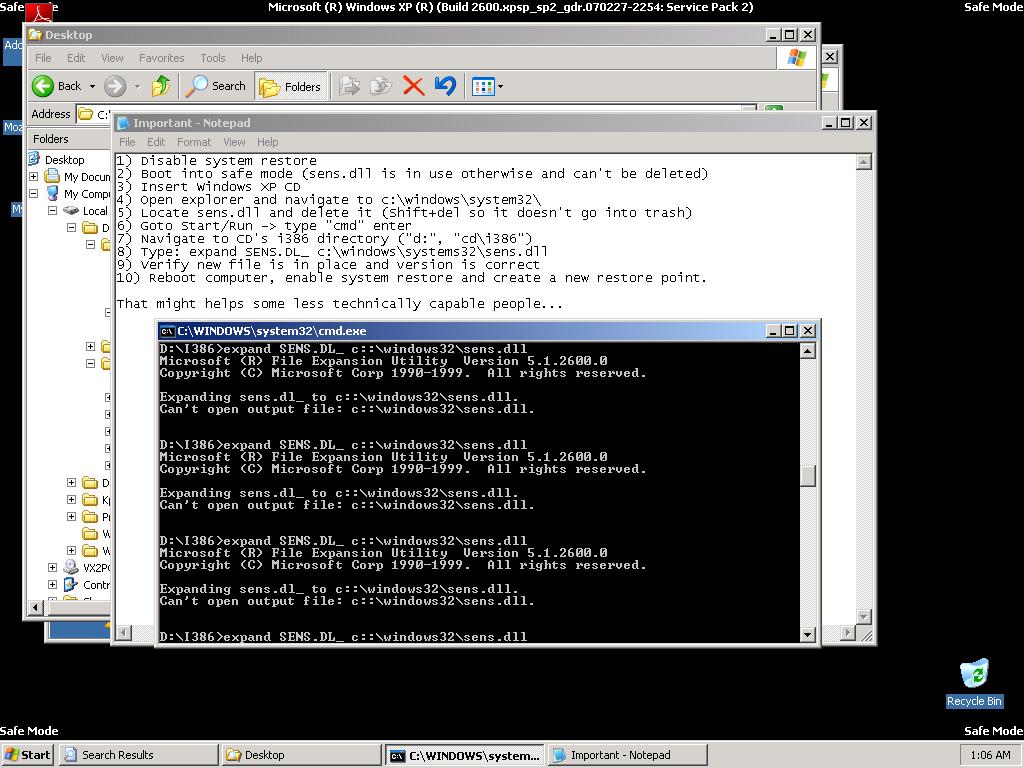Click the cmd.exe title bar icon
This screenshot has height=768, width=1024.
point(167,331)
